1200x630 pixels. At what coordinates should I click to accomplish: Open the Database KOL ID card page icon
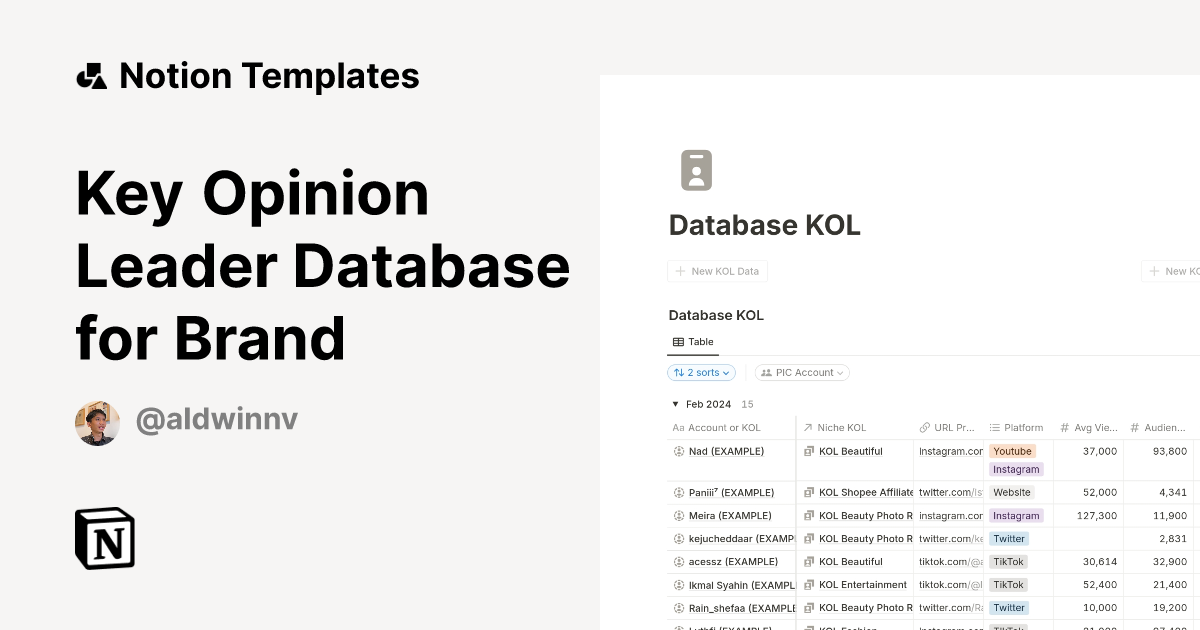[x=696, y=170]
